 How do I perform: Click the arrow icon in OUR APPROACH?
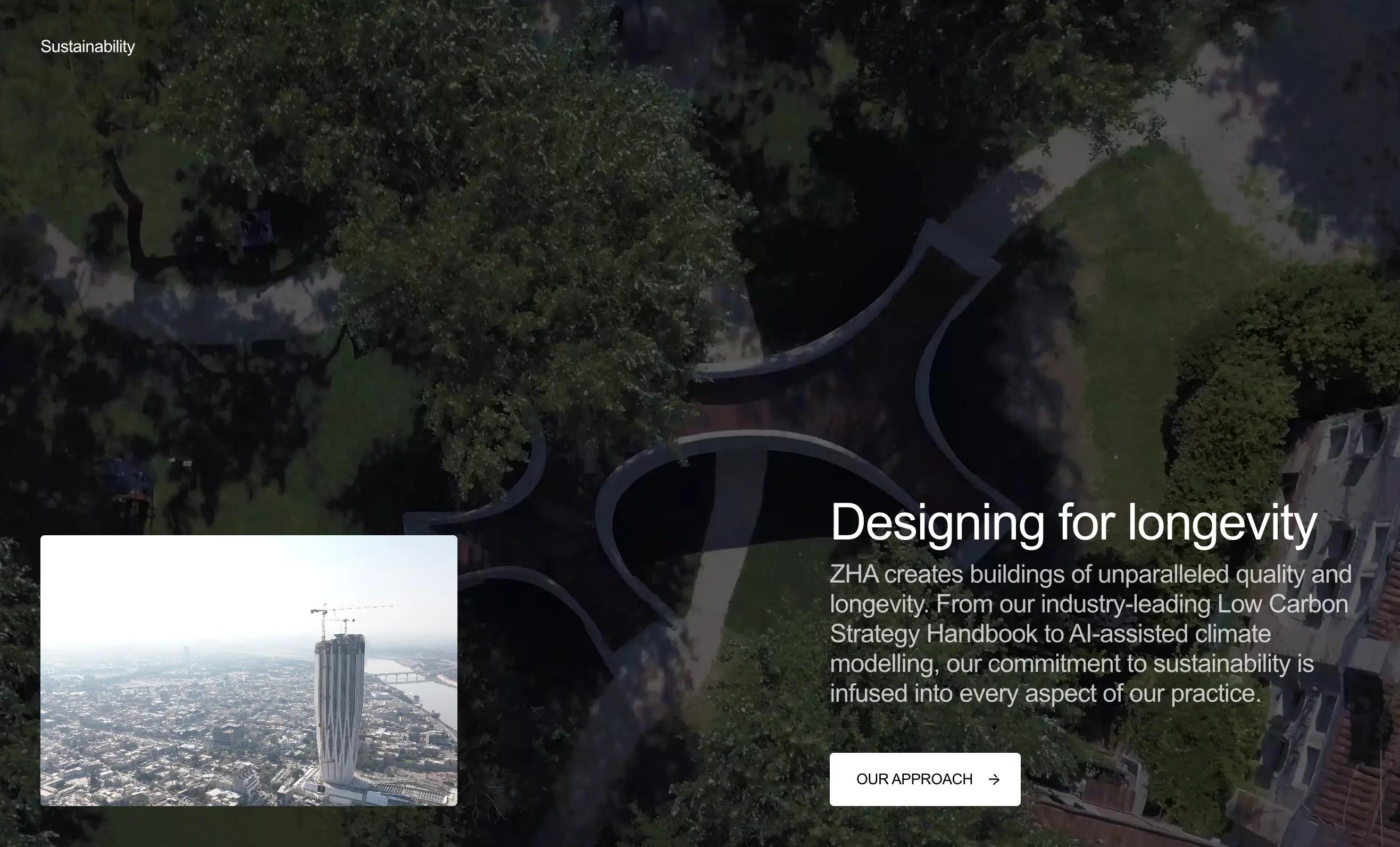(994, 779)
